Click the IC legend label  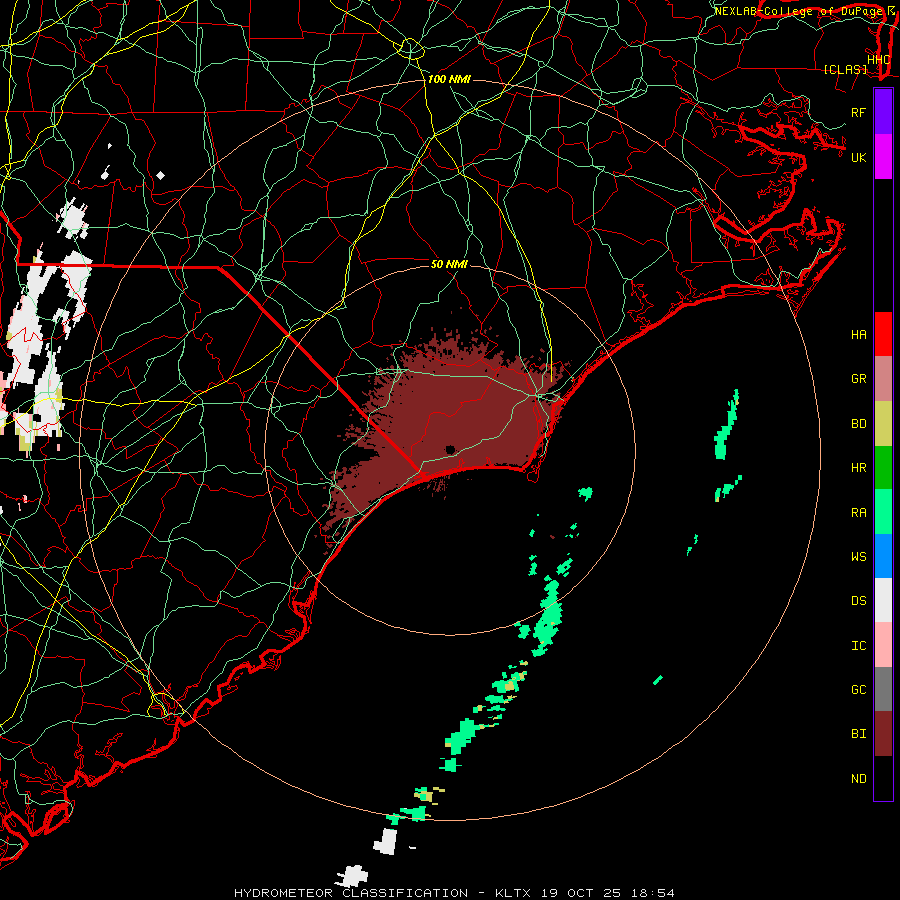(858, 646)
